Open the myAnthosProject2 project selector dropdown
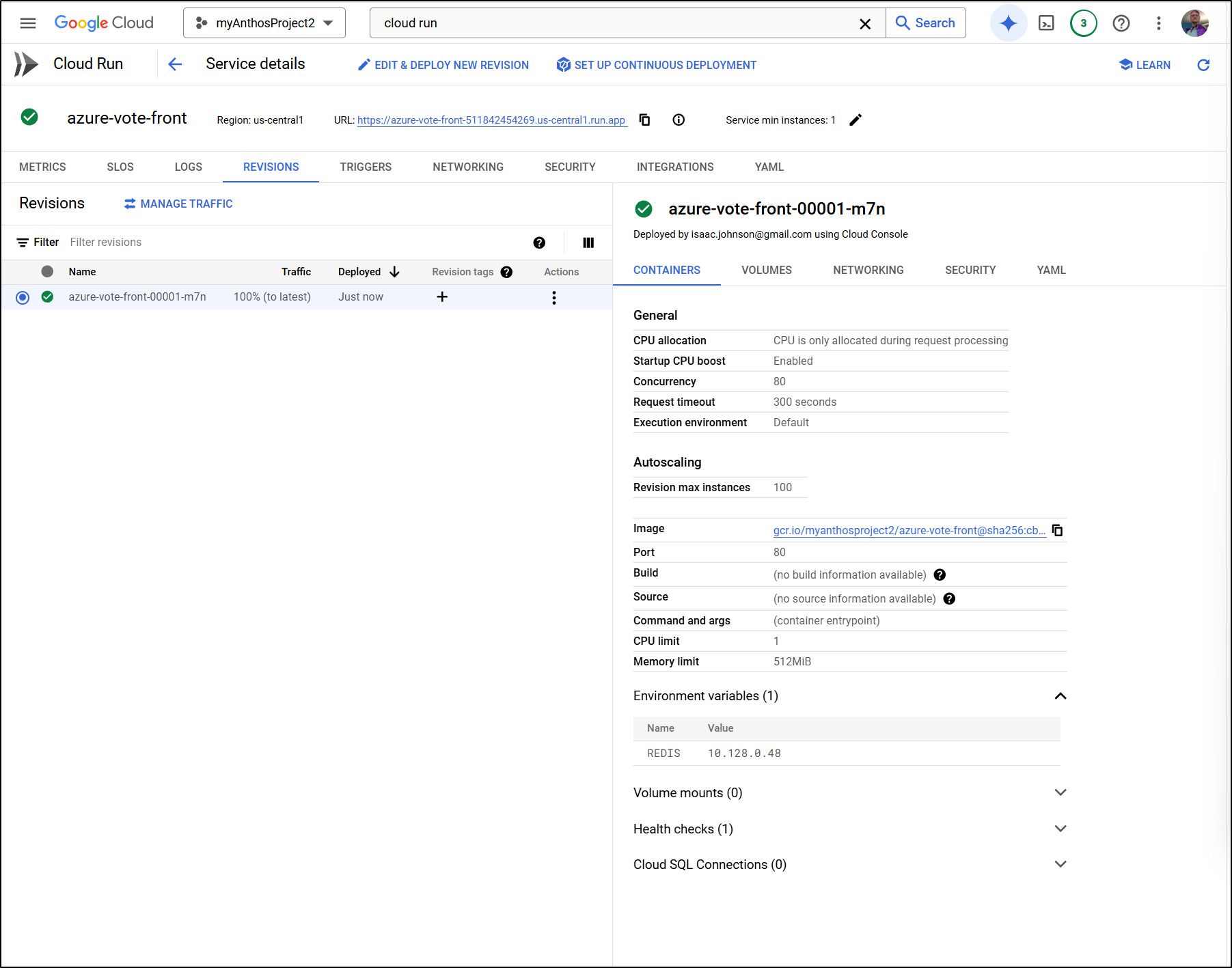 [264, 23]
